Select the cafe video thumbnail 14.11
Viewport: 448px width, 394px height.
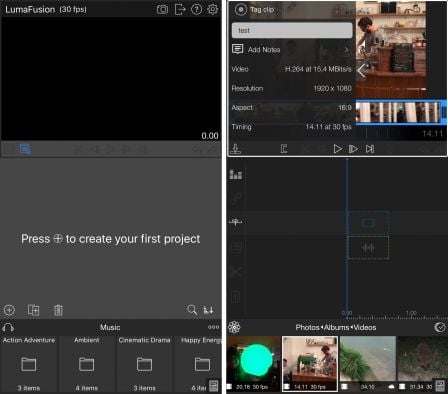coord(310,364)
